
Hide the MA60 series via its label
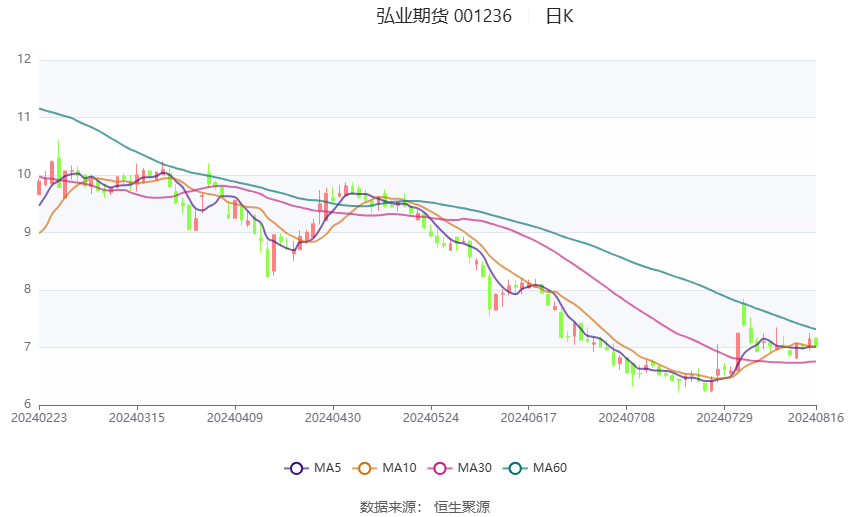point(548,468)
